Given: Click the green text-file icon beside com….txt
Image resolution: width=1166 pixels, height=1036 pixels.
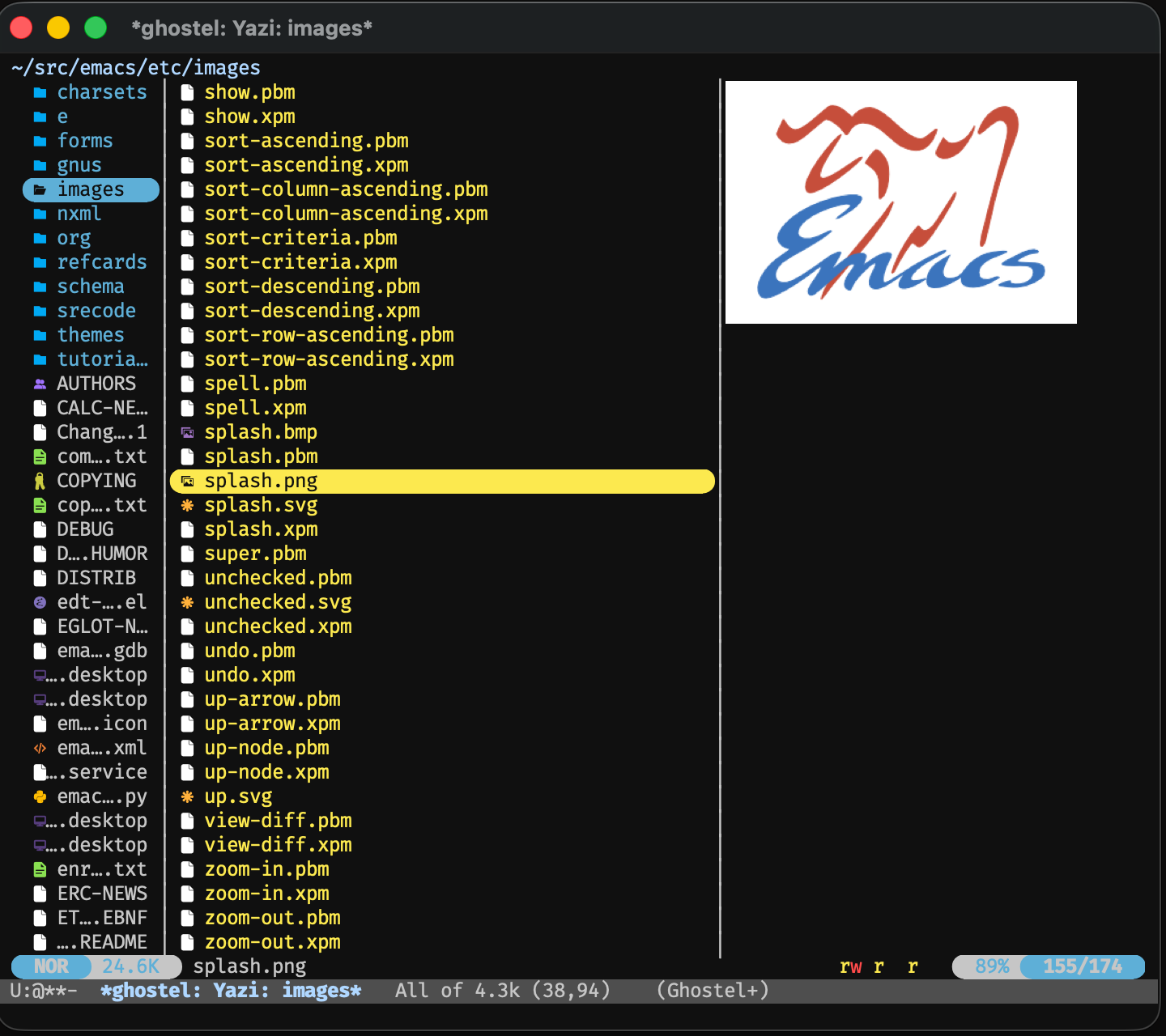Looking at the screenshot, I should 40,457.
